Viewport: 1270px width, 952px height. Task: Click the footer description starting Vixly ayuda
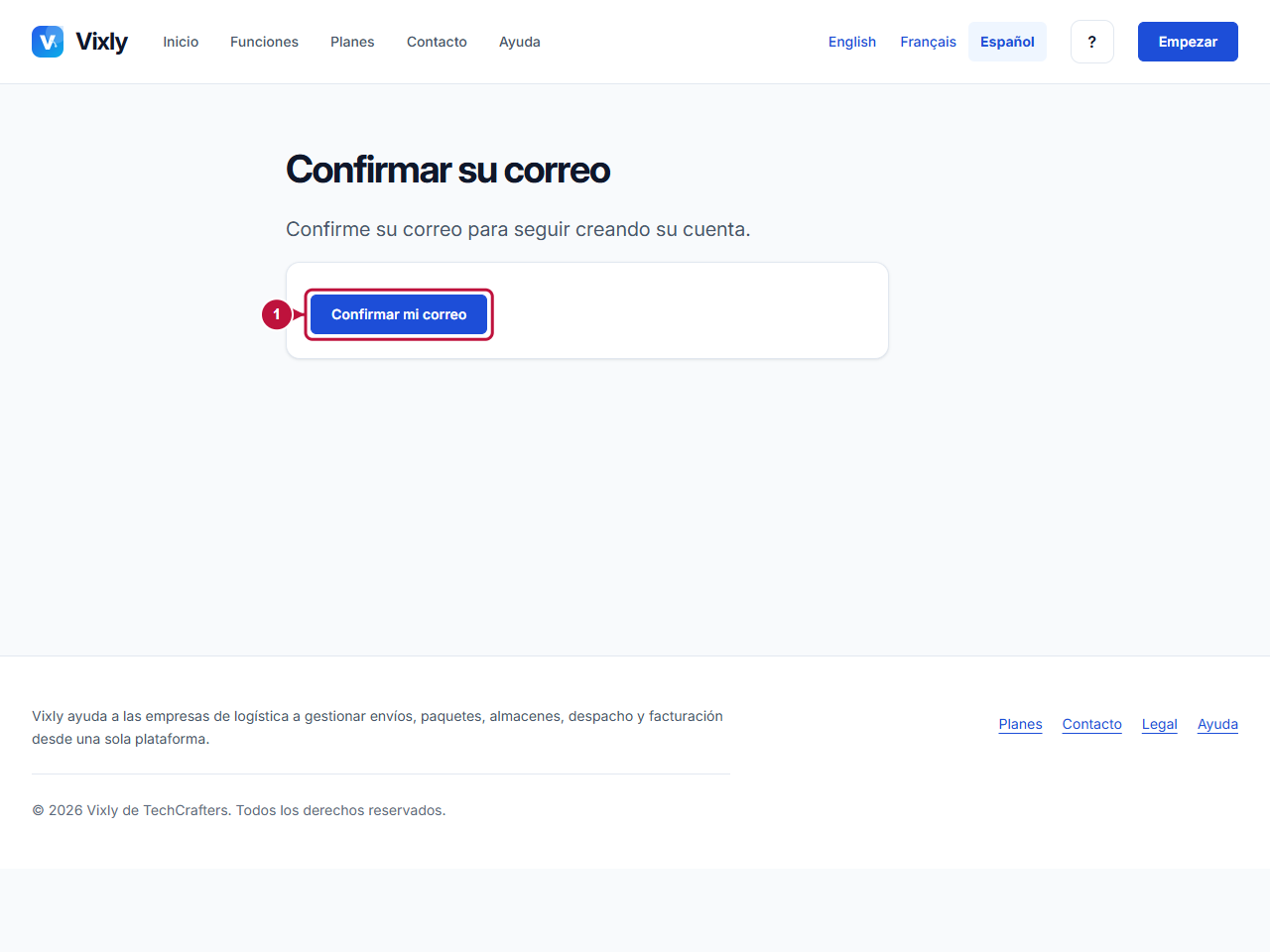[377, 727]
